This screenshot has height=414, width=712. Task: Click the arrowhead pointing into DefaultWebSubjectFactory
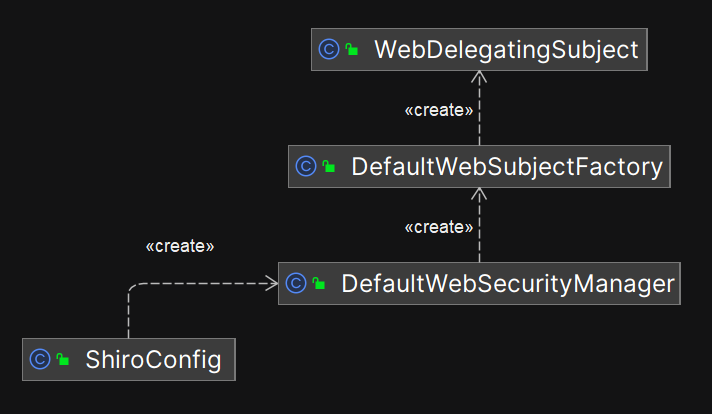[479, 194]
